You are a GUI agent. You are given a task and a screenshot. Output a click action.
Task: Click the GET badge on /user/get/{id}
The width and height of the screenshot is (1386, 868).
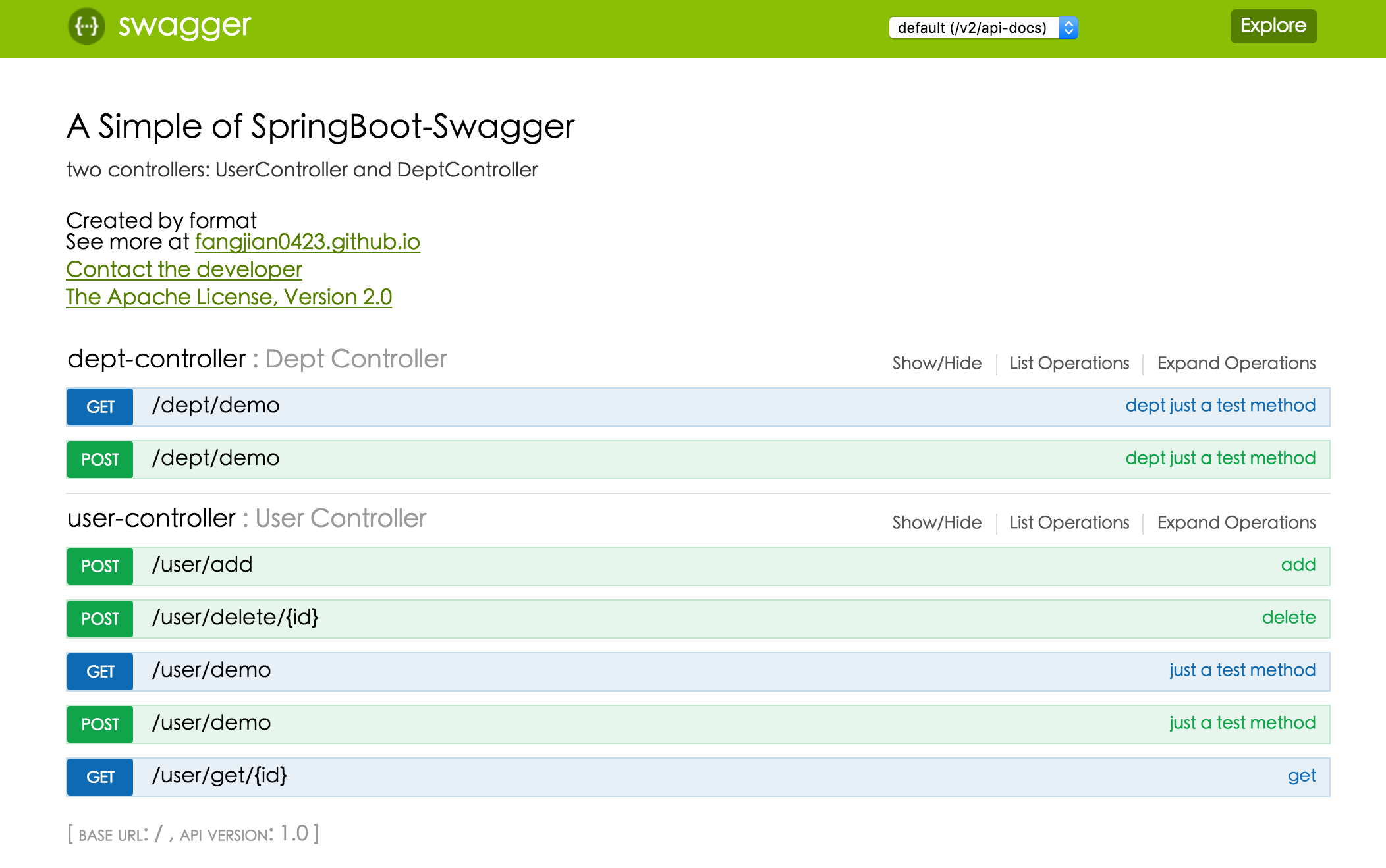pyautogui.click(x=99, y=777)
